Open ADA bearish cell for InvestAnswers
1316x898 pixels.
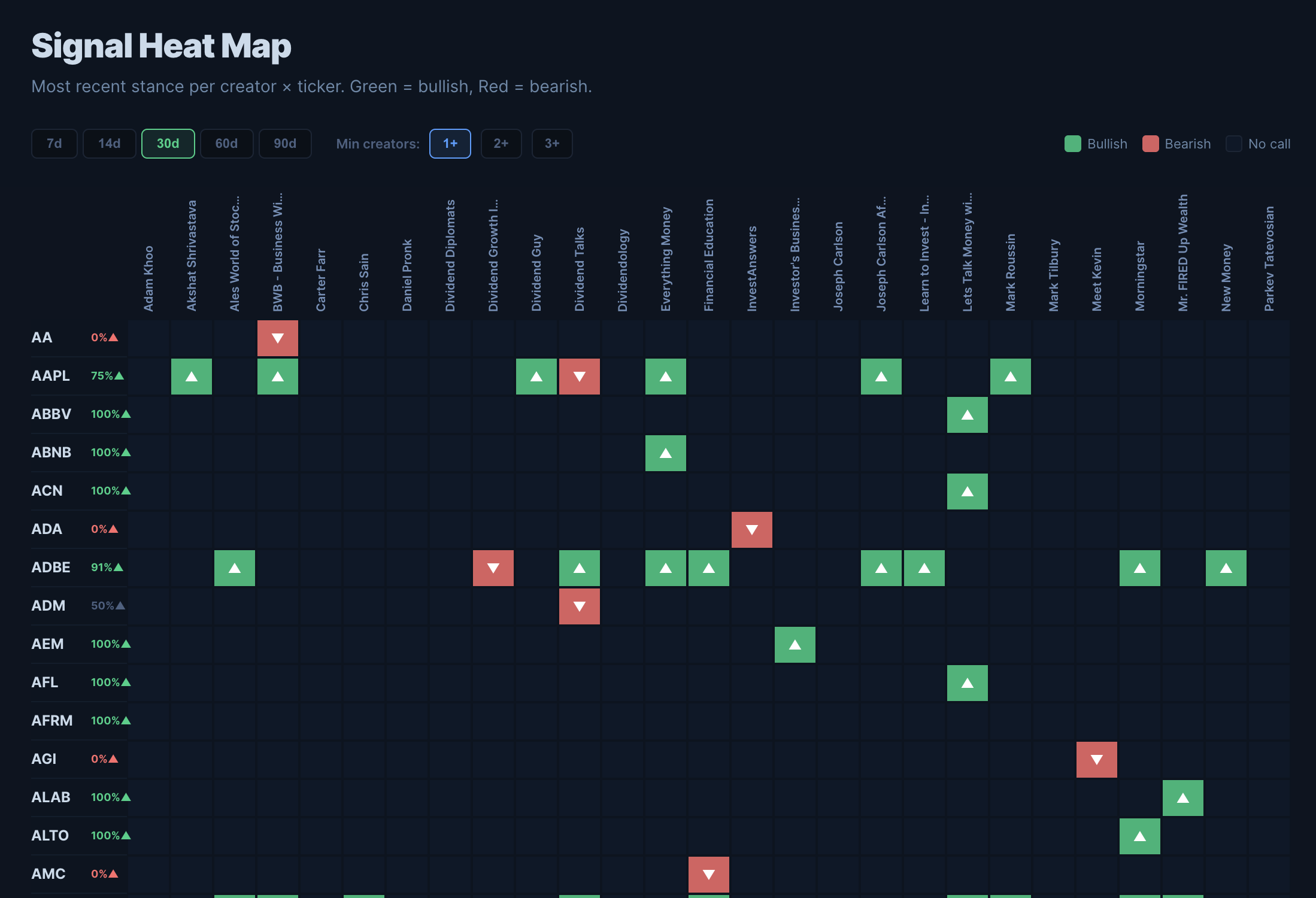[752, 530]
